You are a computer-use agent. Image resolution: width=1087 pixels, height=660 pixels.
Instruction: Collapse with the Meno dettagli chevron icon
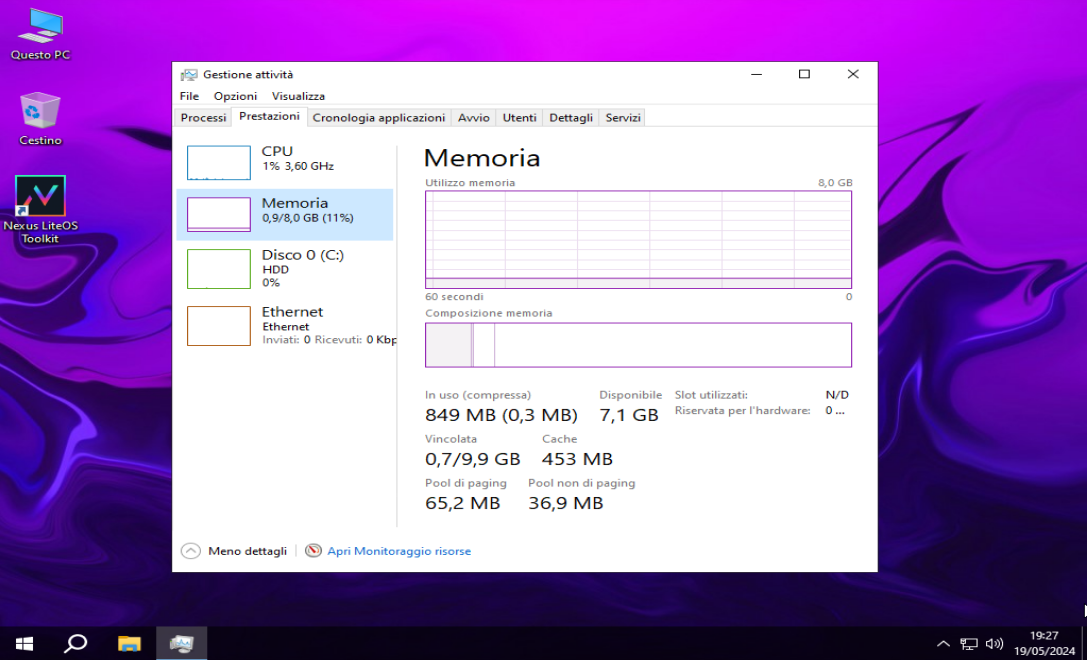point(190,551)
